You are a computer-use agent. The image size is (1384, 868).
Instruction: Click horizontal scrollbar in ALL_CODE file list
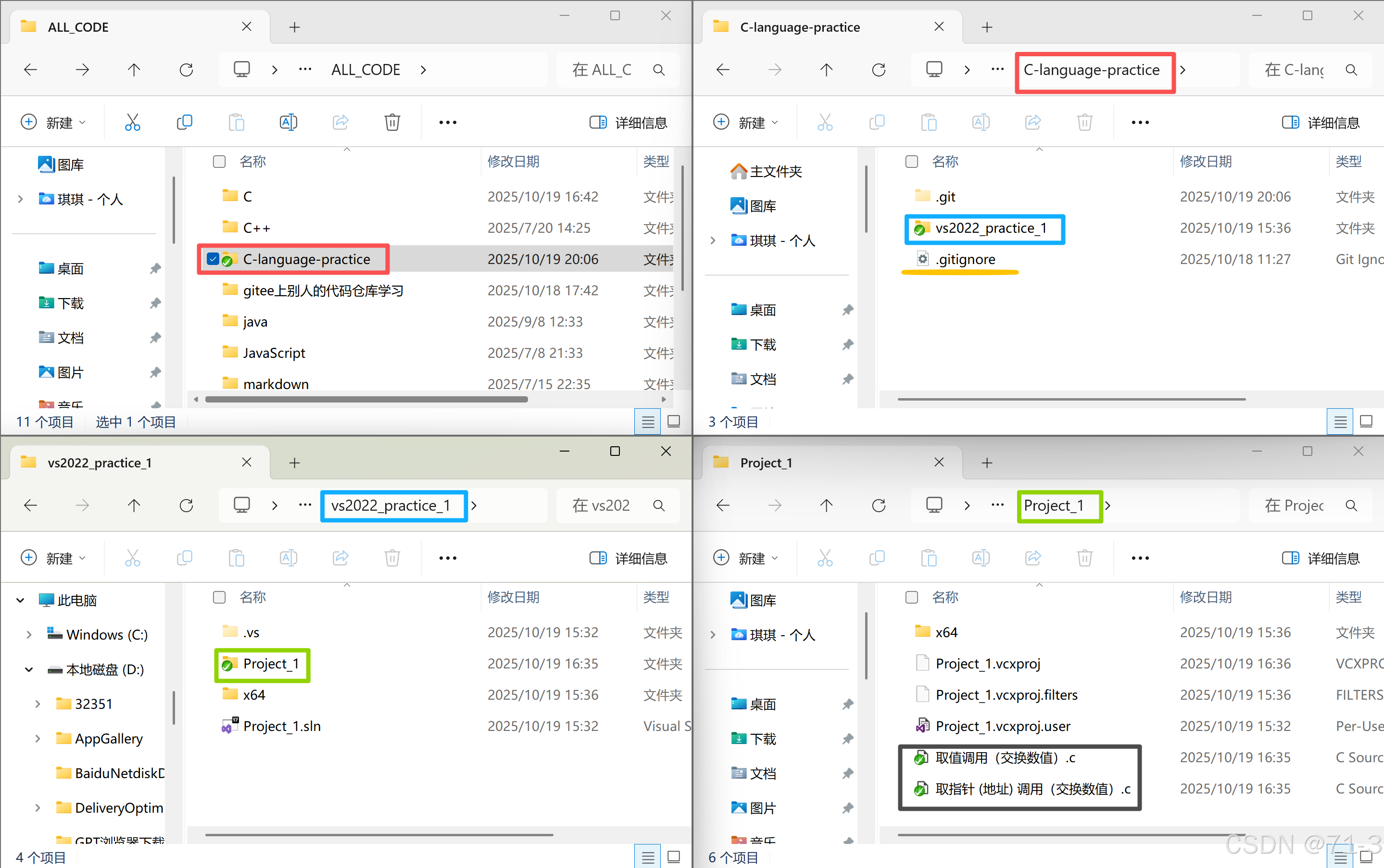coord(367,400)
